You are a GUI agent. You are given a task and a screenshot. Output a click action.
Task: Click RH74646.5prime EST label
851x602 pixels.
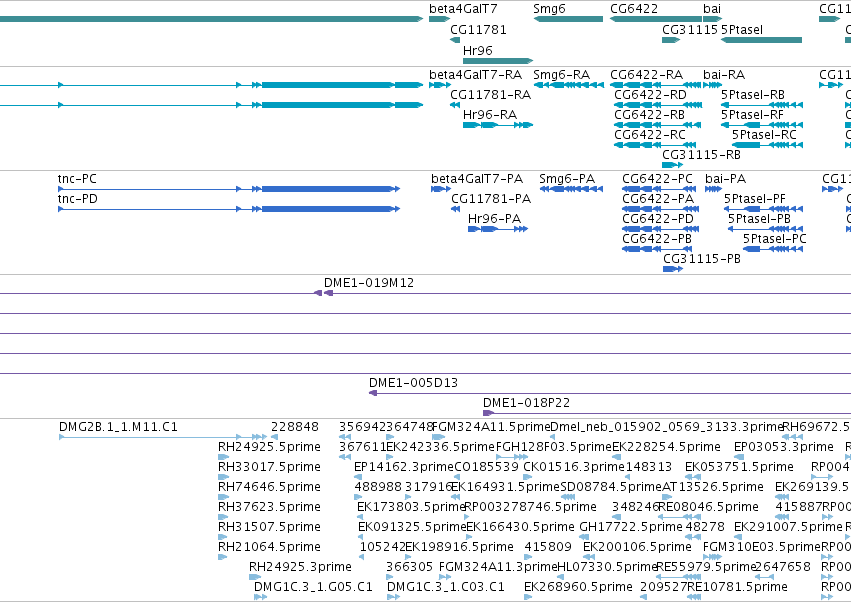click(x=269, y=487)
